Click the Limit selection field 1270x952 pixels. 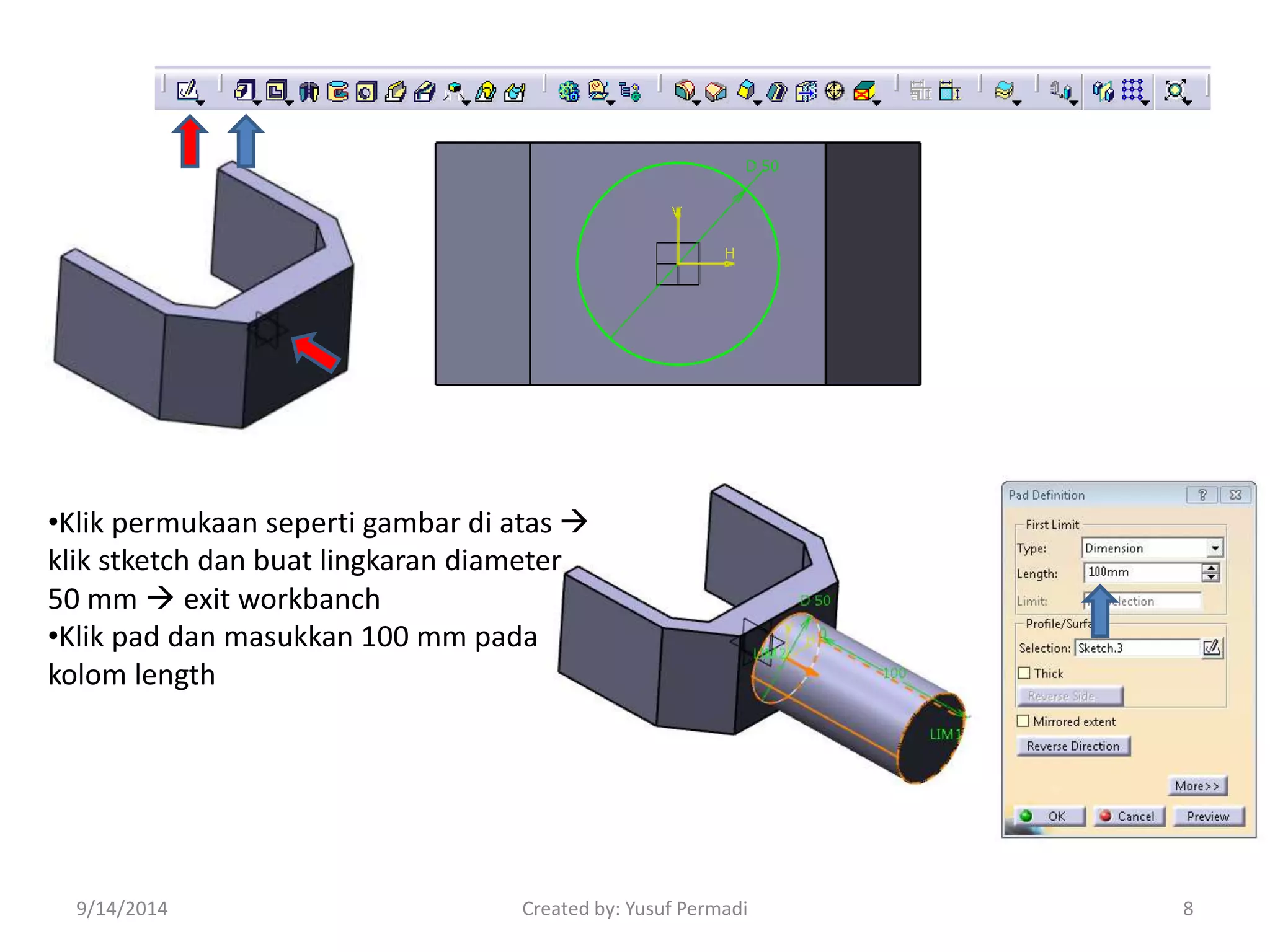[x=1142, y=601]
